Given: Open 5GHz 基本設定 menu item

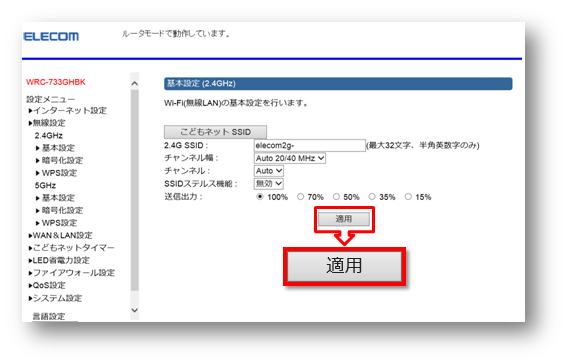Looking at the screenshot, I should (x=55, y=198).
